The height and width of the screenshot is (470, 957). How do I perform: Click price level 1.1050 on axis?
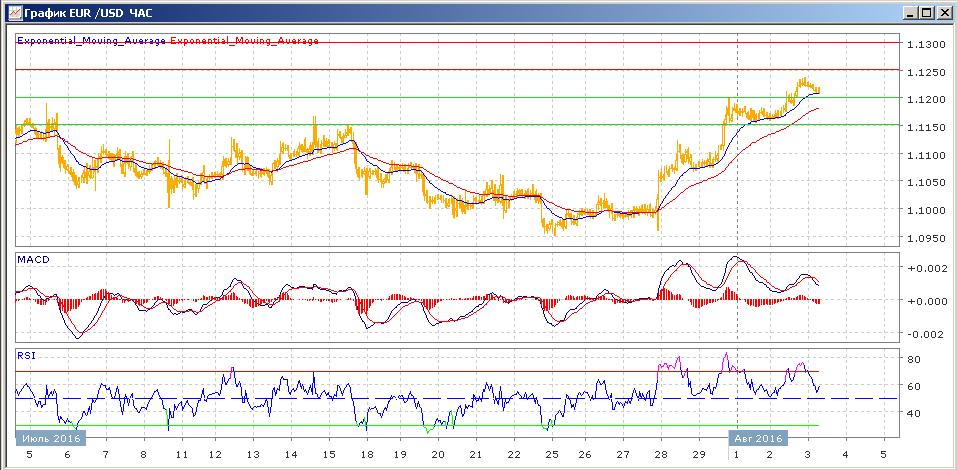pyautogui.click(x=925, y=183)
